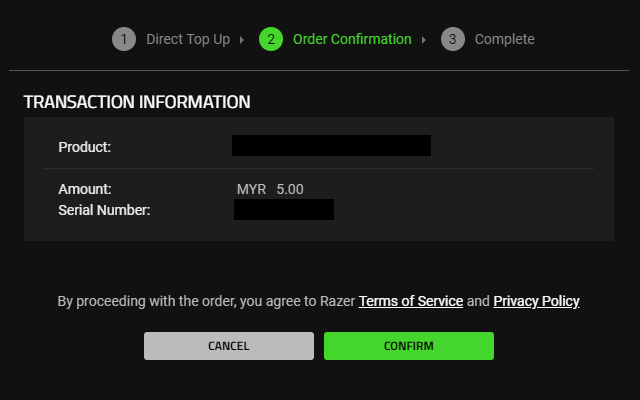Click the step 1 circle icon
640x400 pixels.
tap(124, 39)
